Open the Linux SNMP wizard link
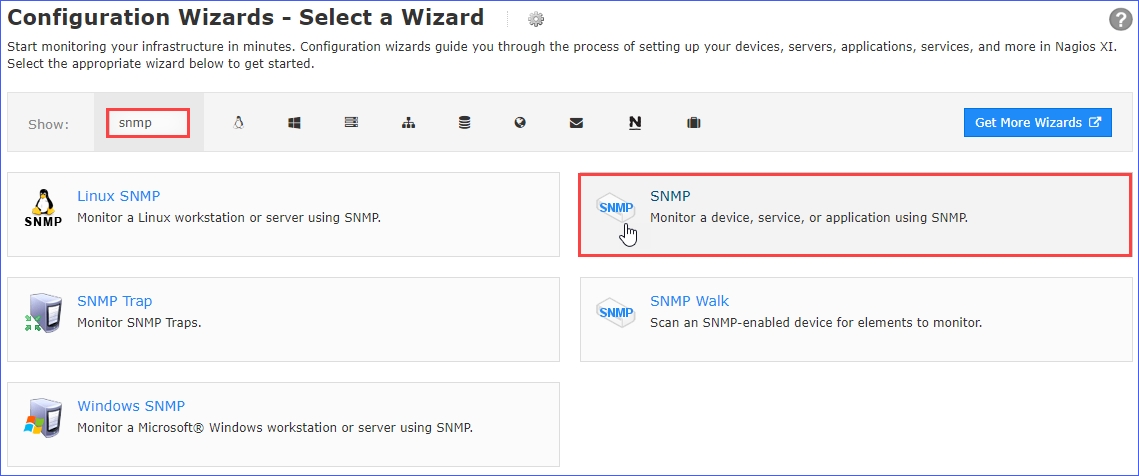Viewport: 1139px width, 476px height. click(x=118, y=196)
